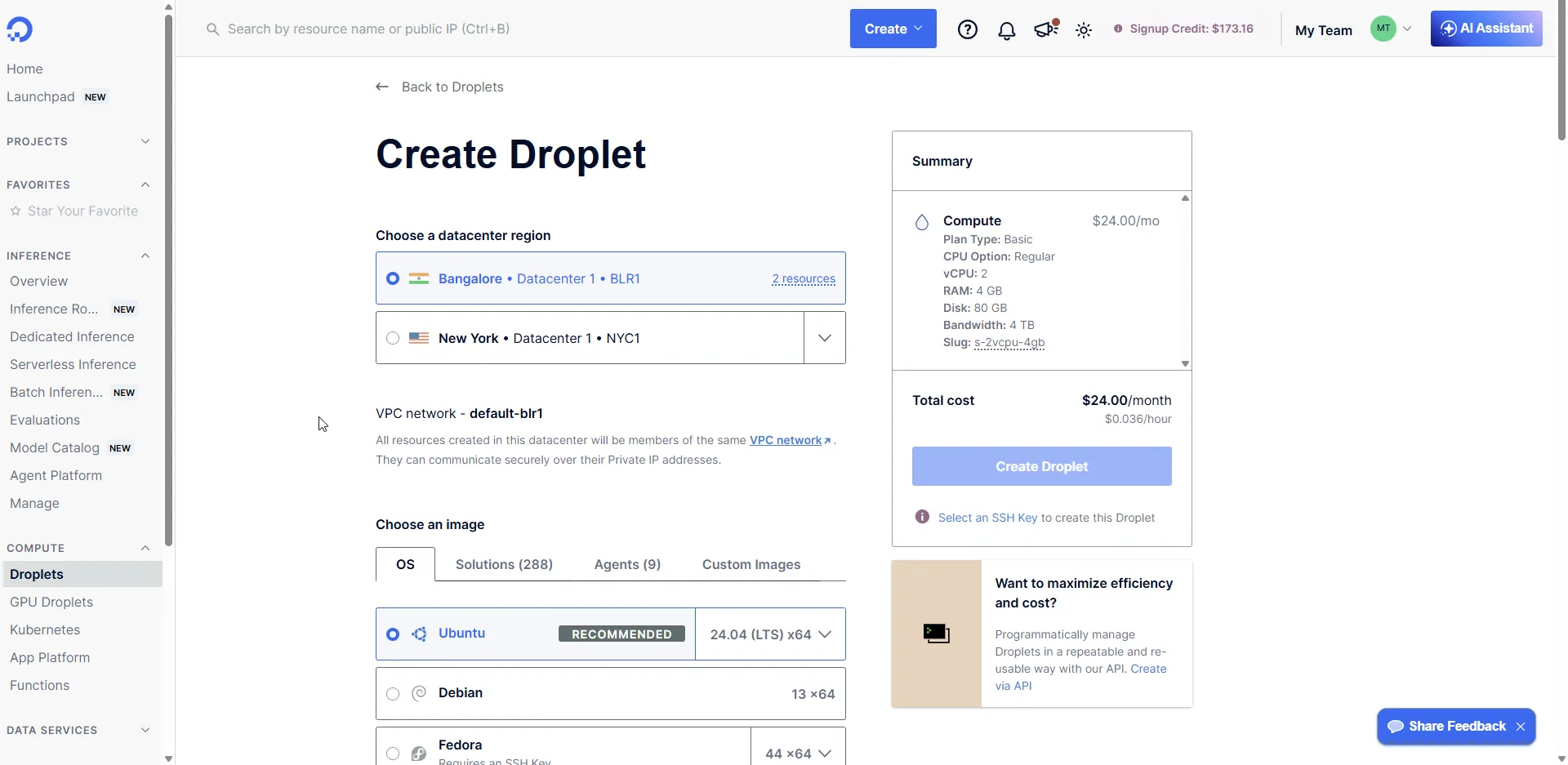Open the Fedora version 44 x64 dropdown
The width and height of the screenshot is (1568, 765).
[799, 754]
